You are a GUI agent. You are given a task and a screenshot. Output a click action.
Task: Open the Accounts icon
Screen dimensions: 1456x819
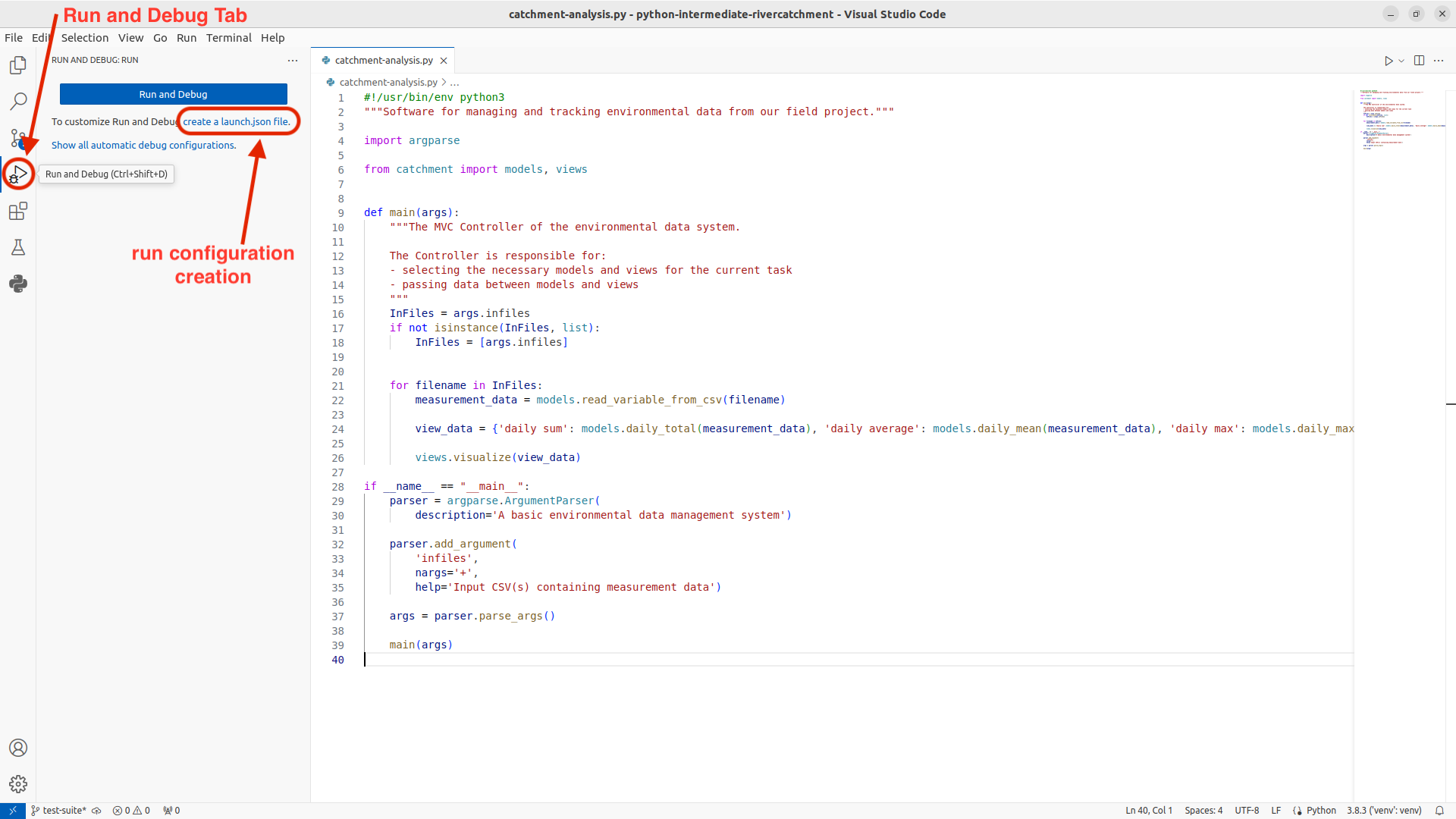coord(18,748)
